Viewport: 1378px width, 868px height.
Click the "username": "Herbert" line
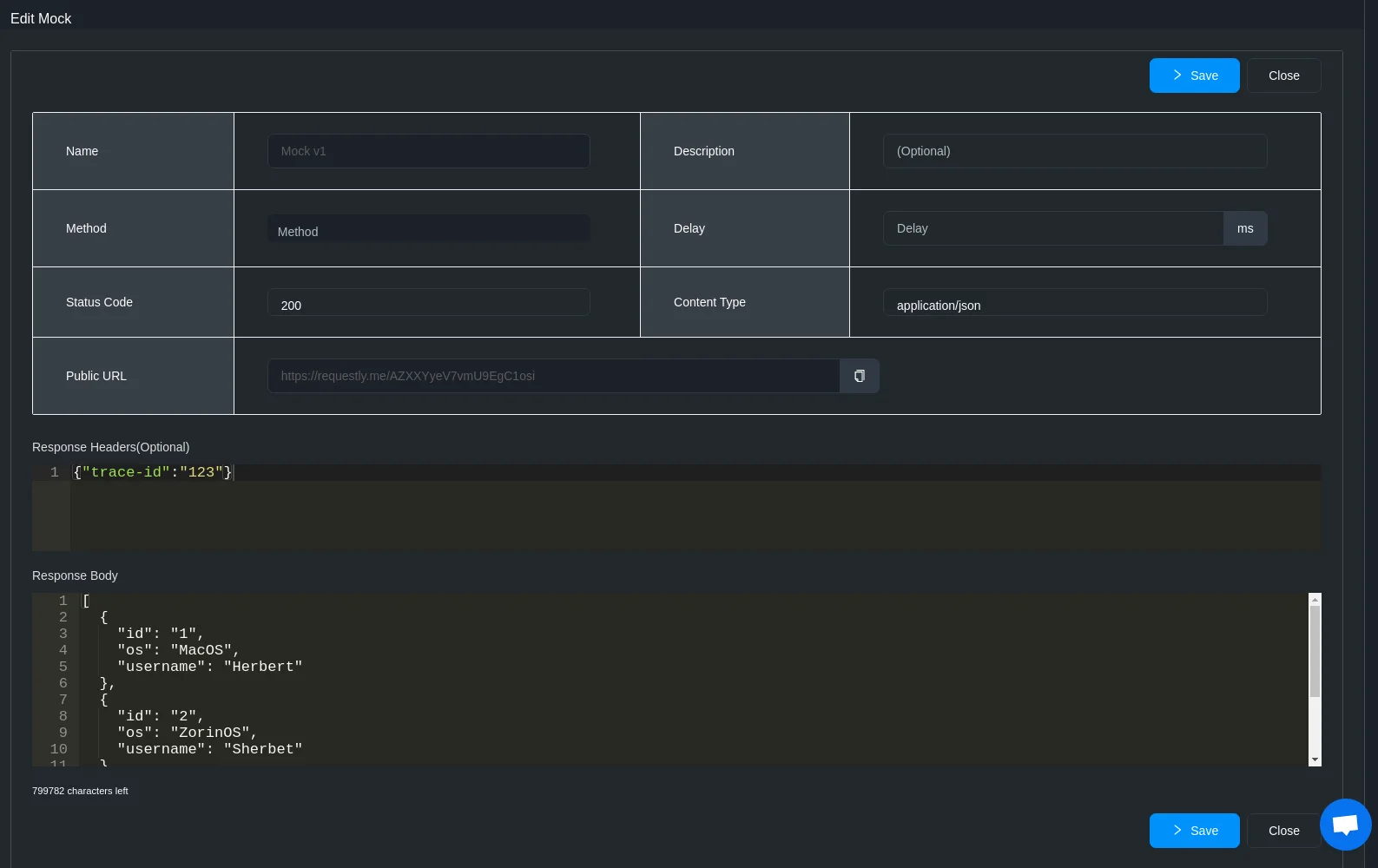click(x=210, y=667)
